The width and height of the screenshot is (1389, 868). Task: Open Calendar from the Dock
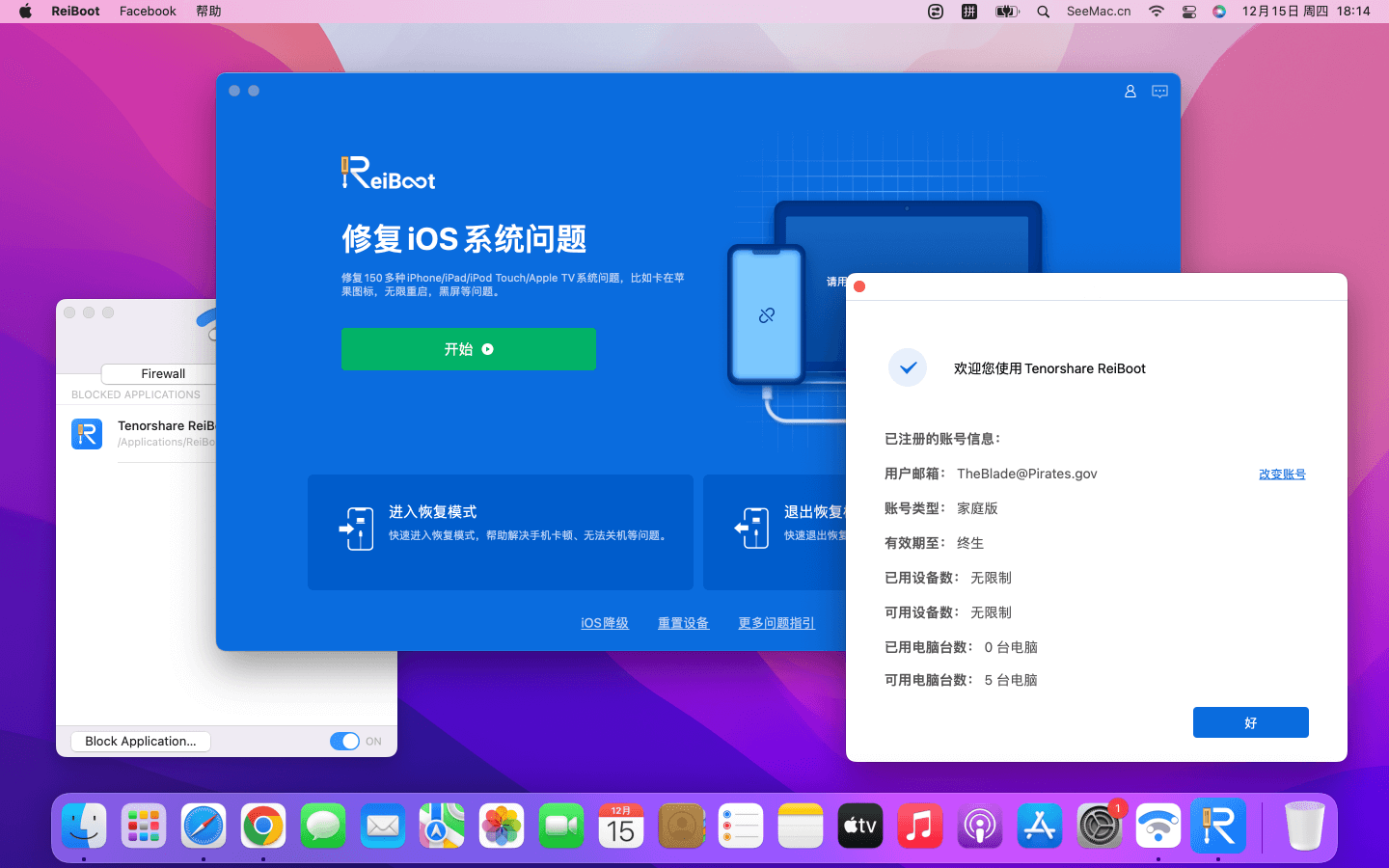pos(621,827)
